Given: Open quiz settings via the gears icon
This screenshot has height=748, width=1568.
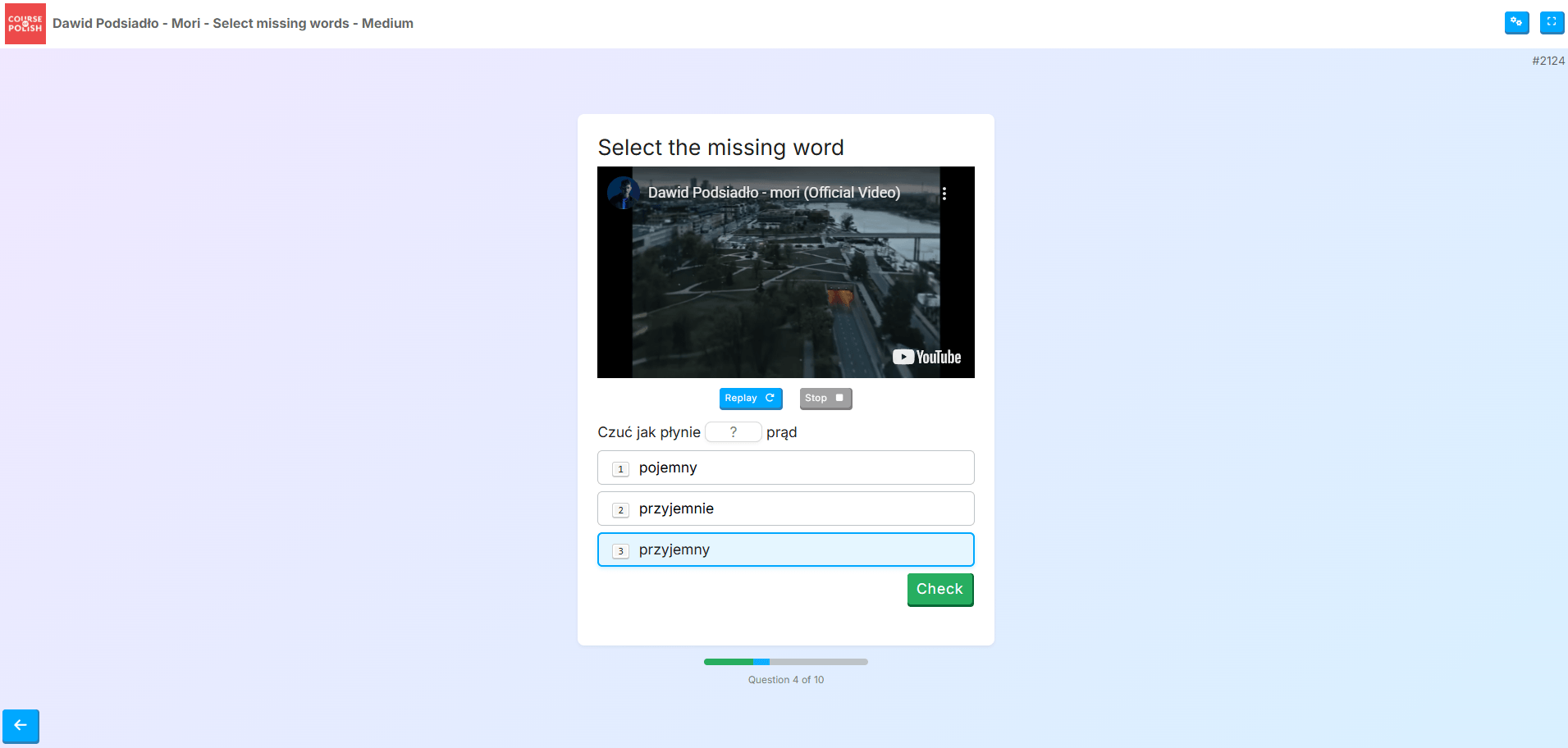Looking at the screenshot, I should [x=1516, y=23].
